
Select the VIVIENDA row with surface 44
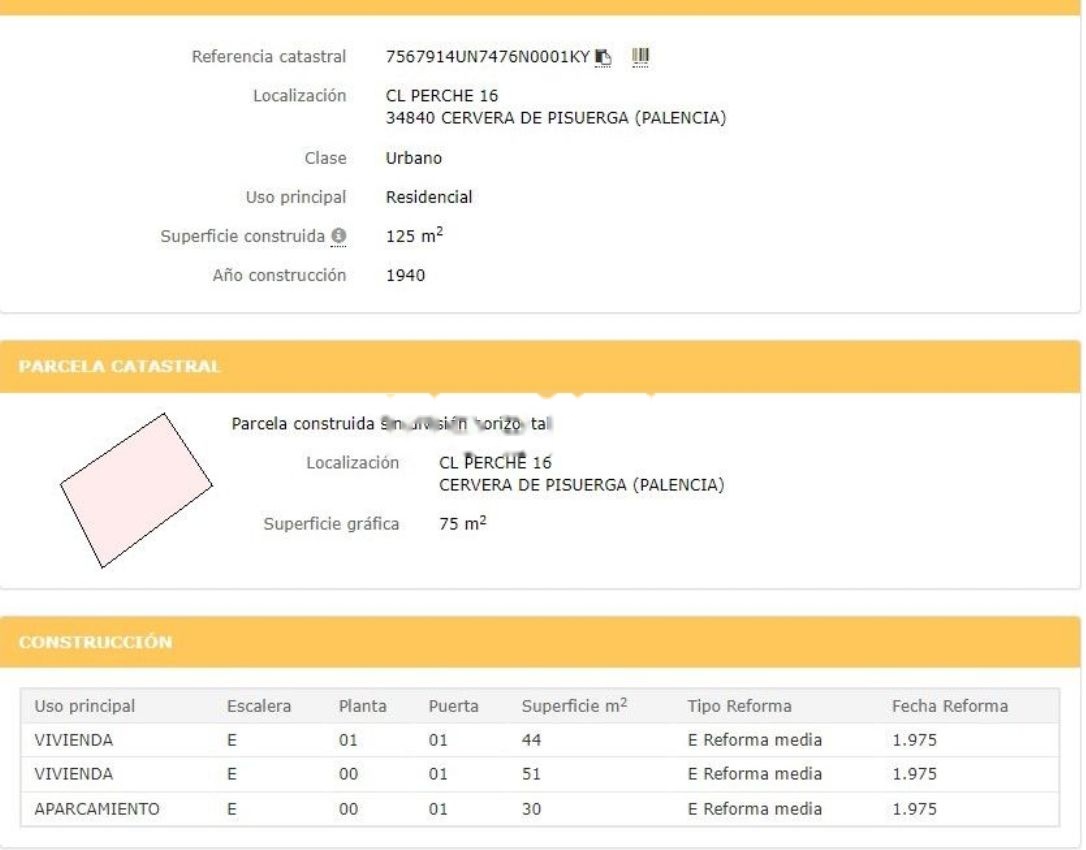(74, 741)
